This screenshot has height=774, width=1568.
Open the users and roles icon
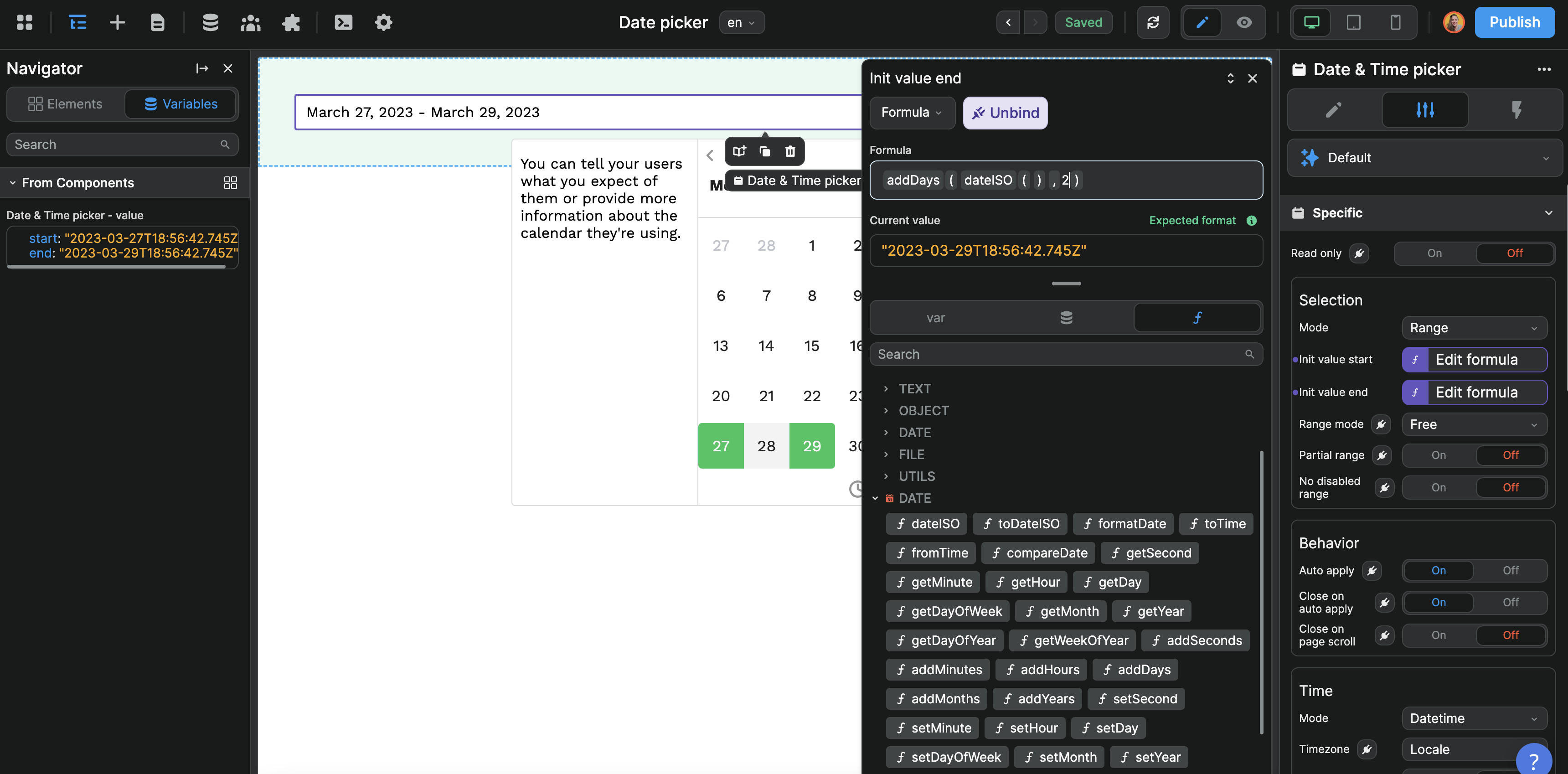click(x=250, y=22)
